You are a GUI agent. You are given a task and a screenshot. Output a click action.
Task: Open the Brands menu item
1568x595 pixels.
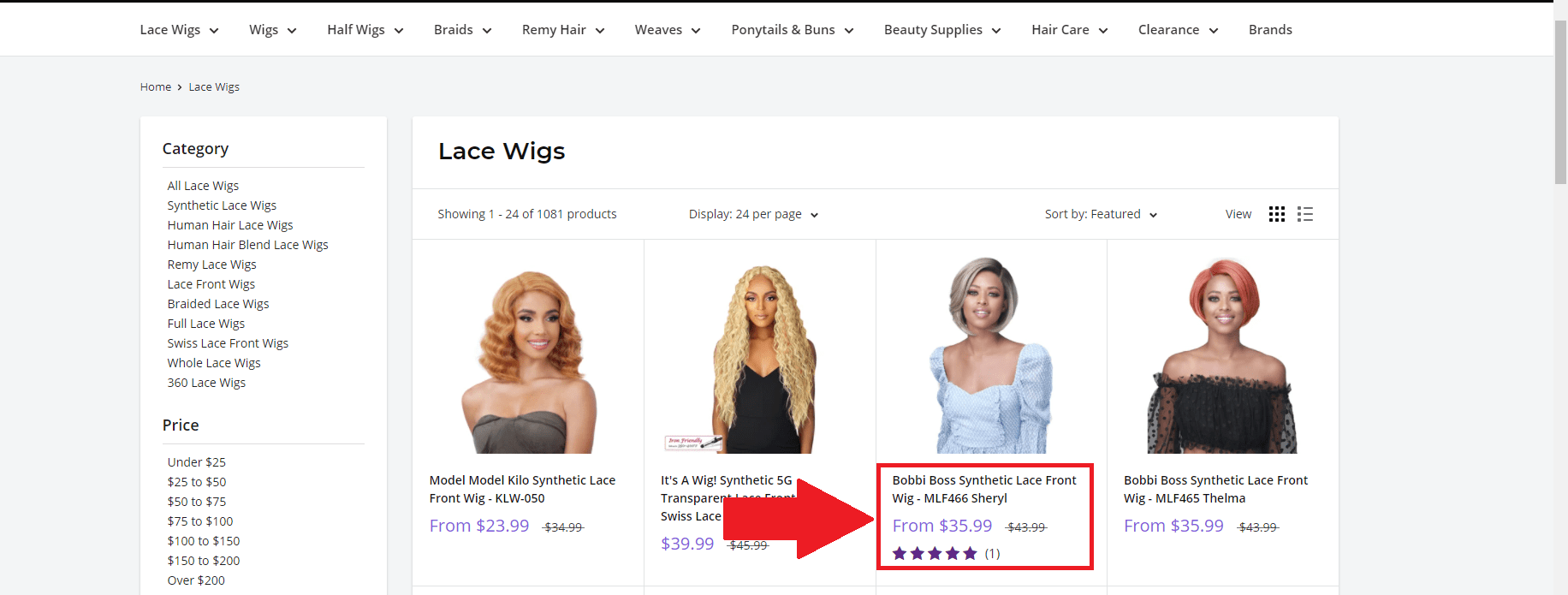point(1269,30)
